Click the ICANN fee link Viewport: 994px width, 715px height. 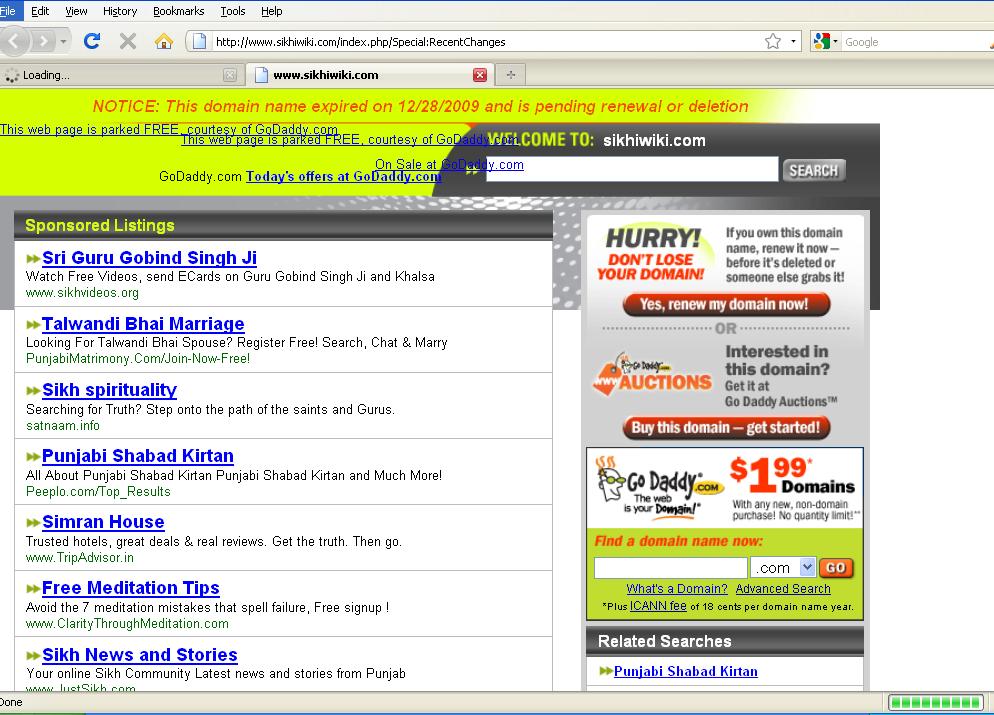coord(658,605)
